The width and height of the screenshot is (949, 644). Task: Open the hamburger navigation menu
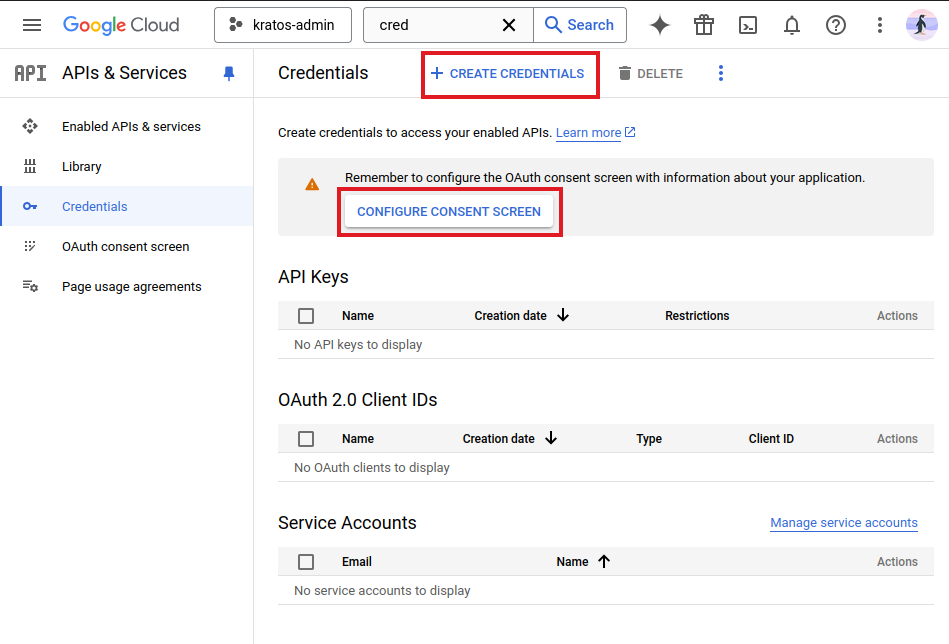[32, 25]
